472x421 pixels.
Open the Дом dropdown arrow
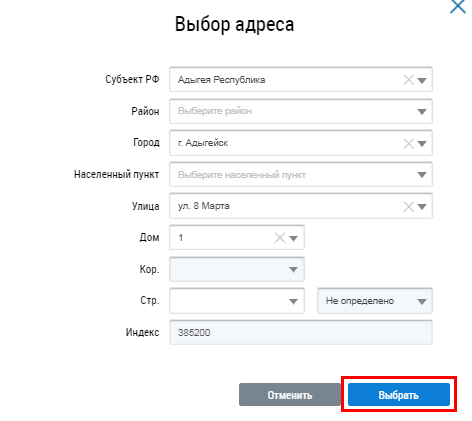point(293,238)
